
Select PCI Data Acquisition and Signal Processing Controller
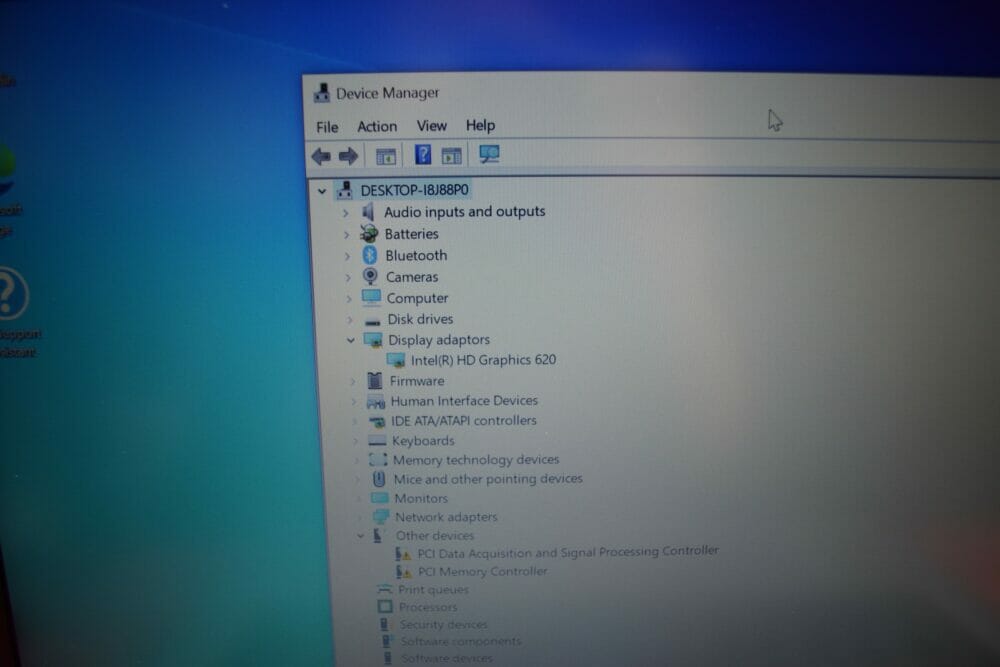tap(568, 552)
